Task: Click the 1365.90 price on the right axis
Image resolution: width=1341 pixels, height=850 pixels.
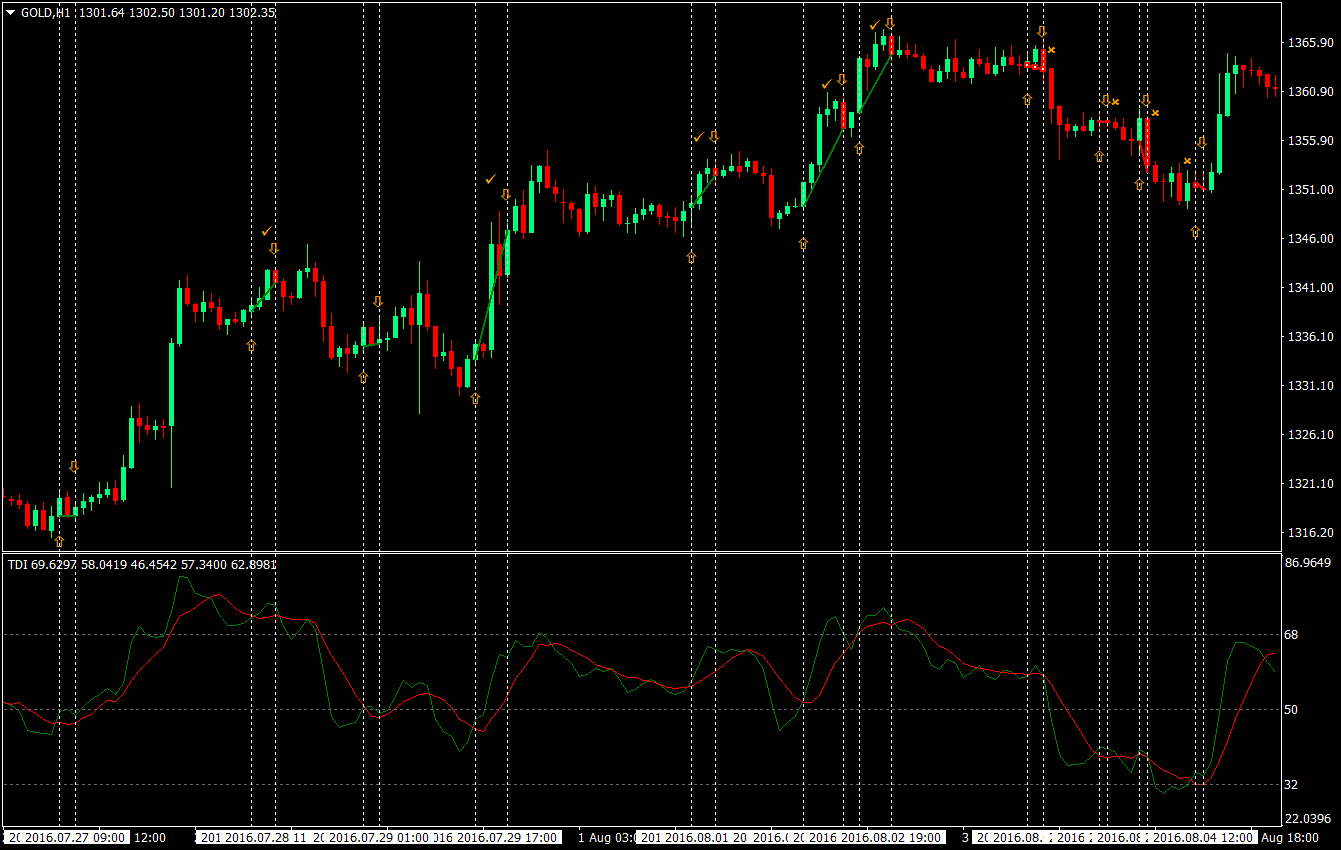Action: click(1303, 42)
